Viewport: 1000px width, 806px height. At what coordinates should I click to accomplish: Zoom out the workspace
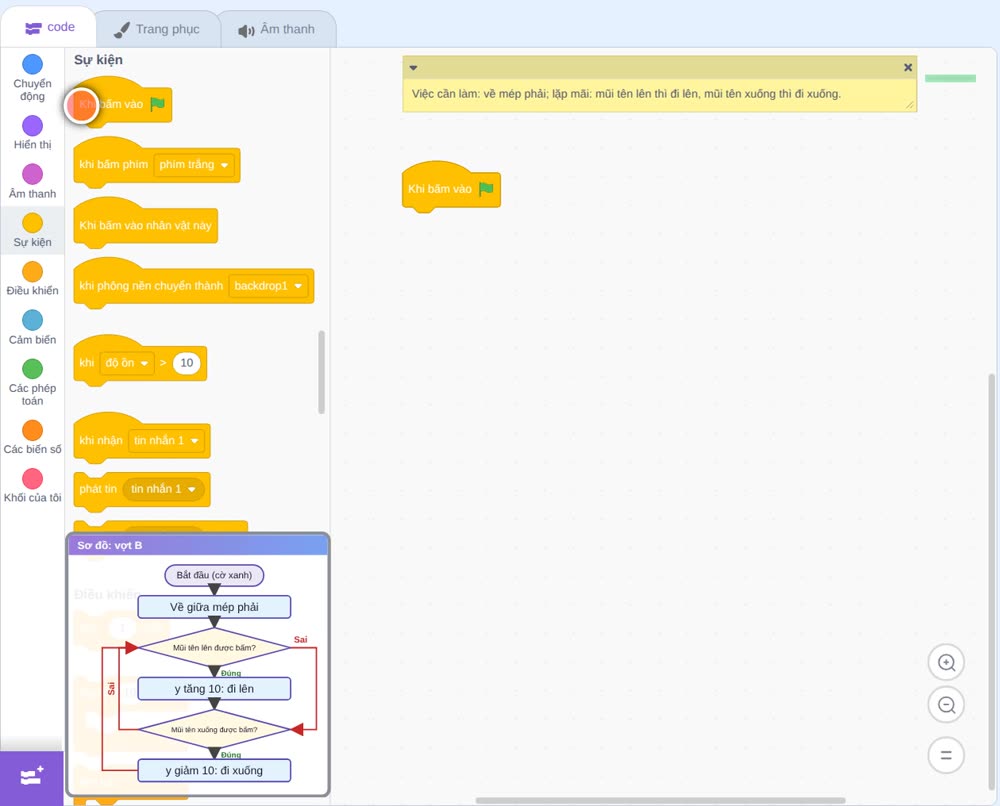946,705
